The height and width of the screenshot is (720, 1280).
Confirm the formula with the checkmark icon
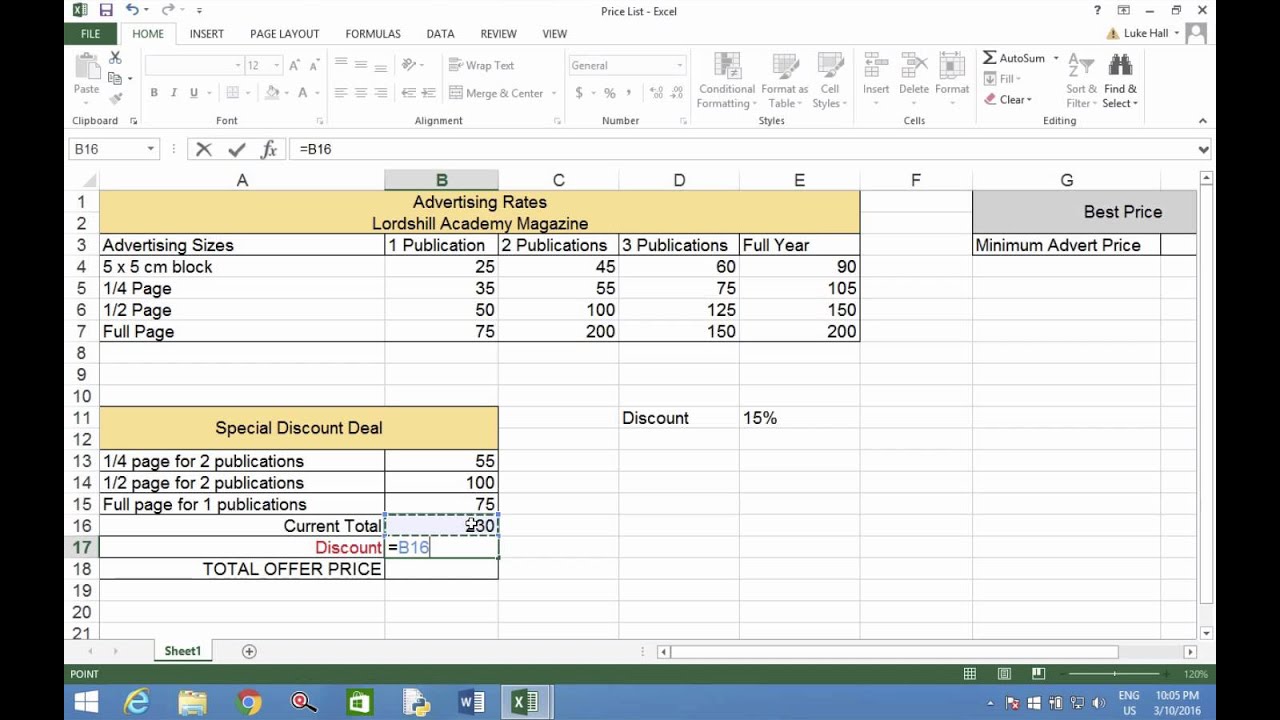pos(236,149)
